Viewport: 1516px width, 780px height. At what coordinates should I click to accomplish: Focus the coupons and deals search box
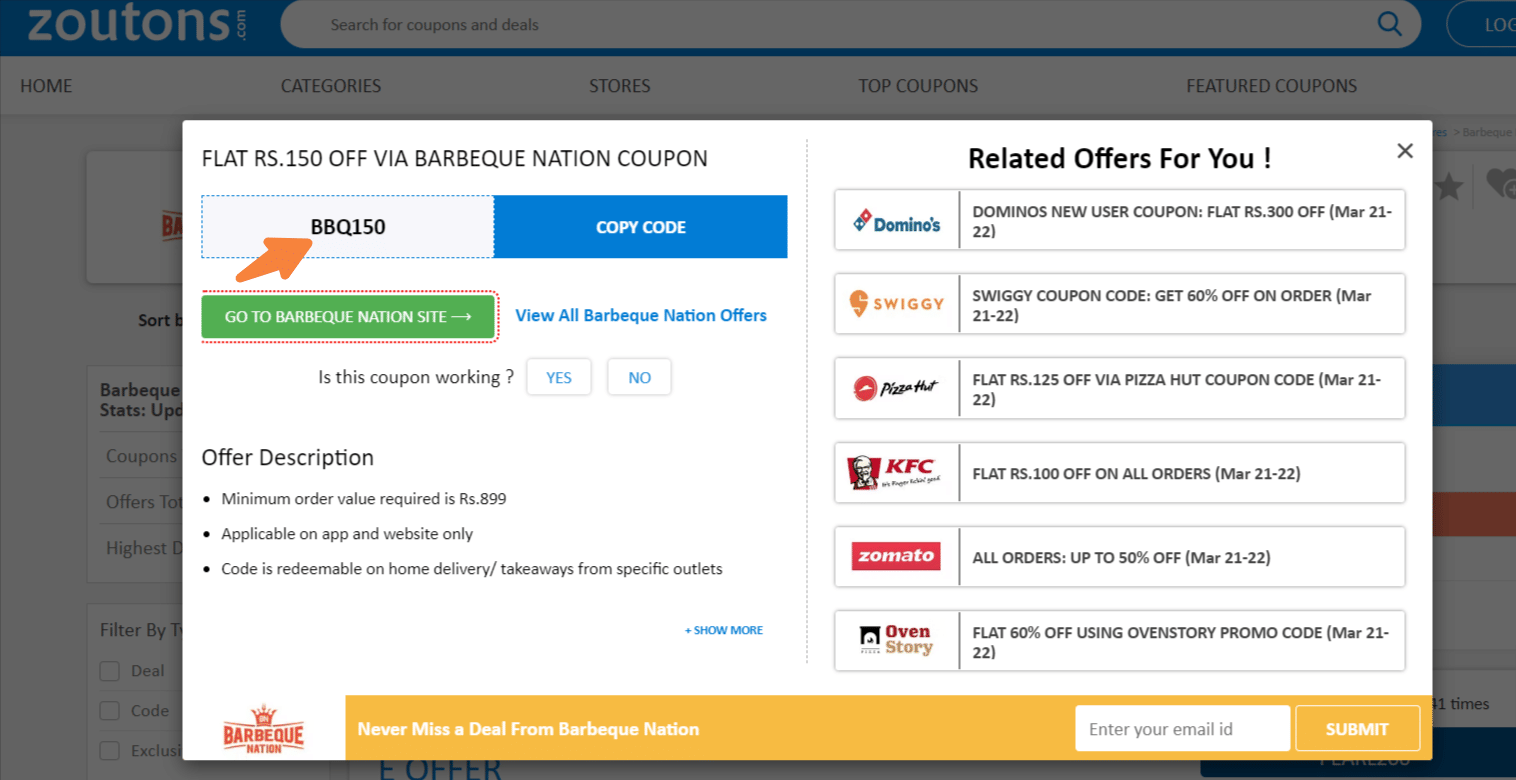850,25
